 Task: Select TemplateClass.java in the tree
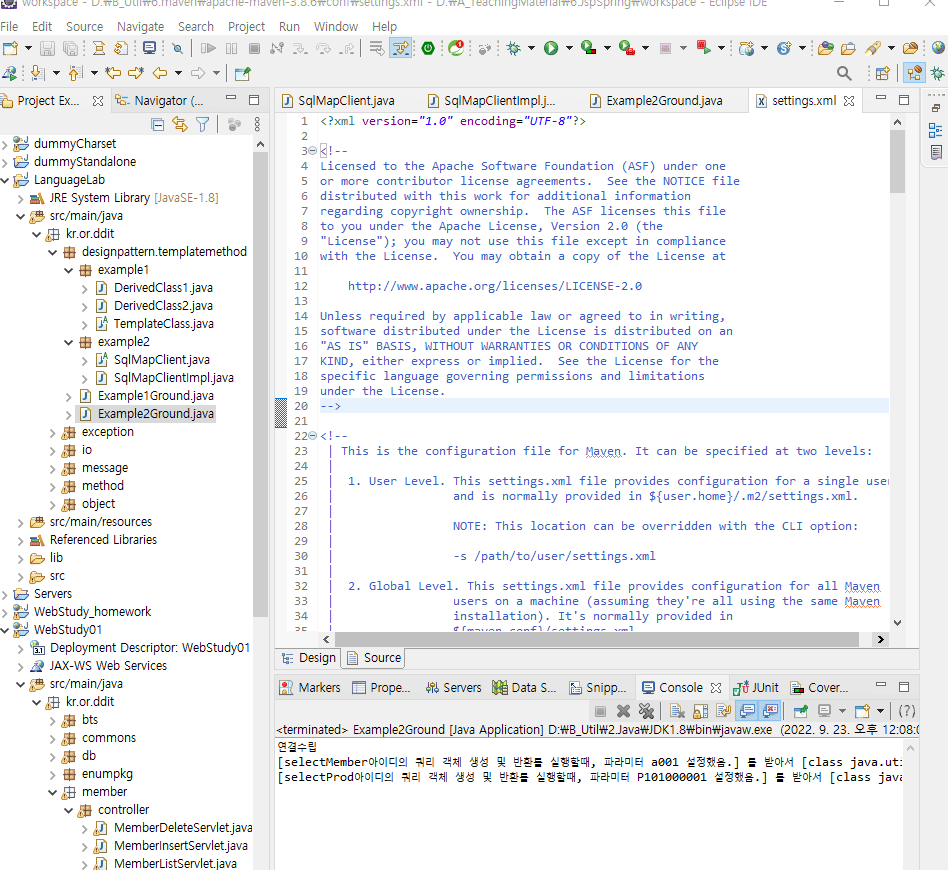163,324
